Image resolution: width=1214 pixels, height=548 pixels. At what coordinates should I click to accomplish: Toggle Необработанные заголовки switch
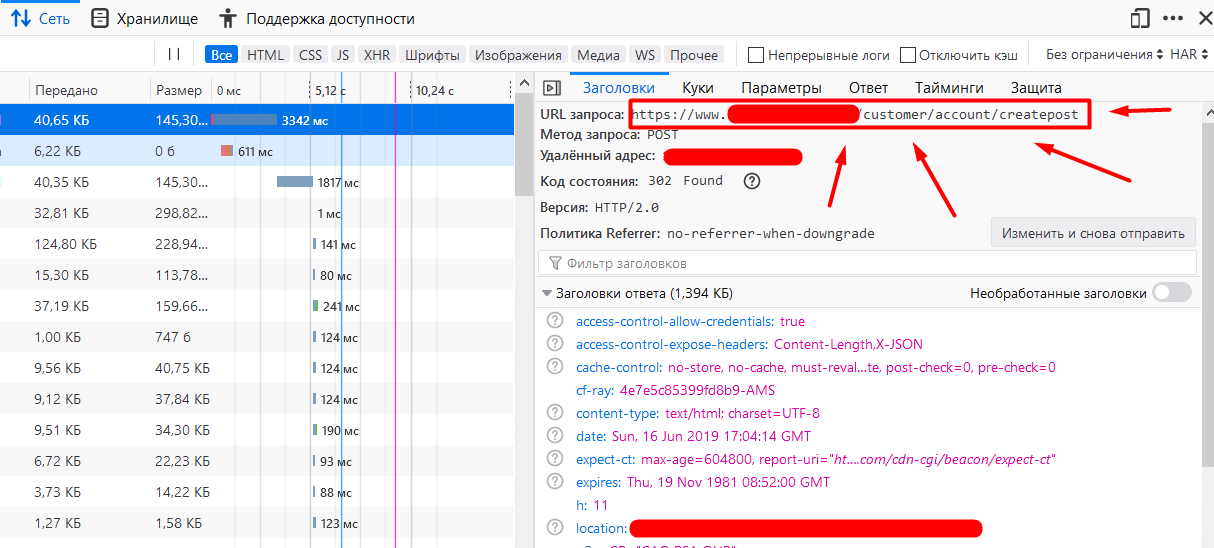pyautogui.click(x=1172, y=293)
